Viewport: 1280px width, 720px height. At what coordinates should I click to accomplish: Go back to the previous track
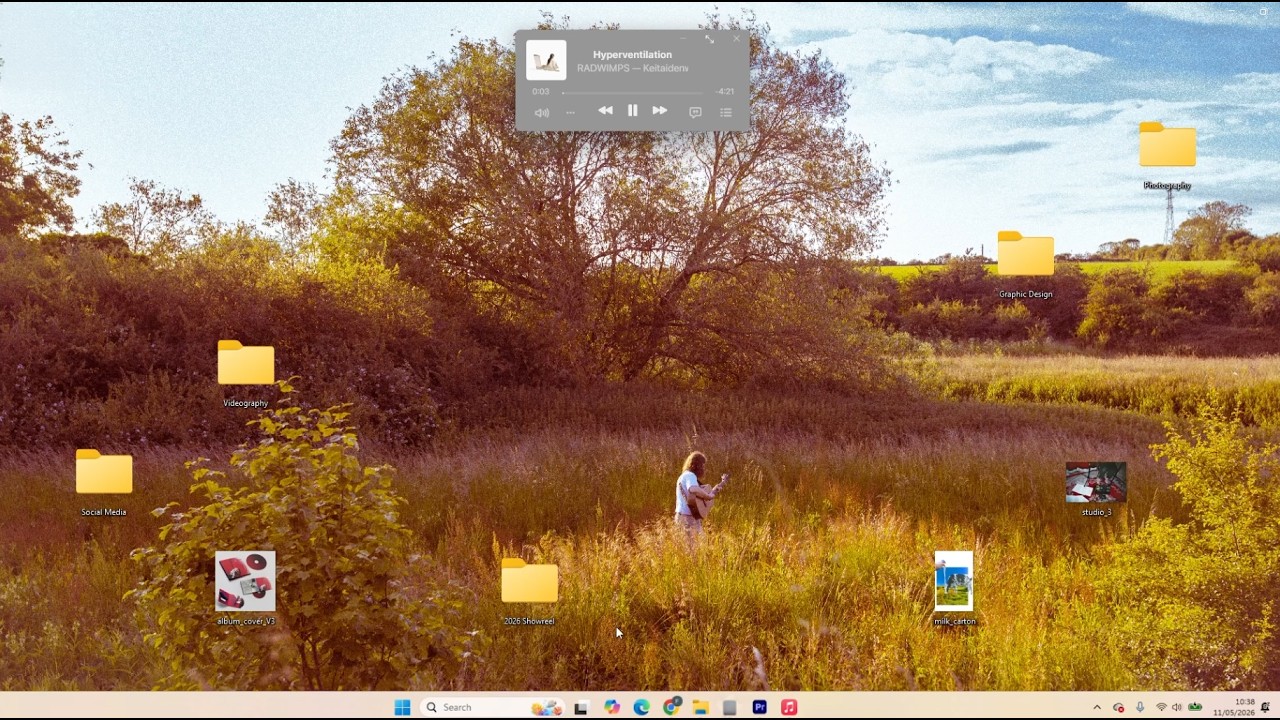pos(605,111)
